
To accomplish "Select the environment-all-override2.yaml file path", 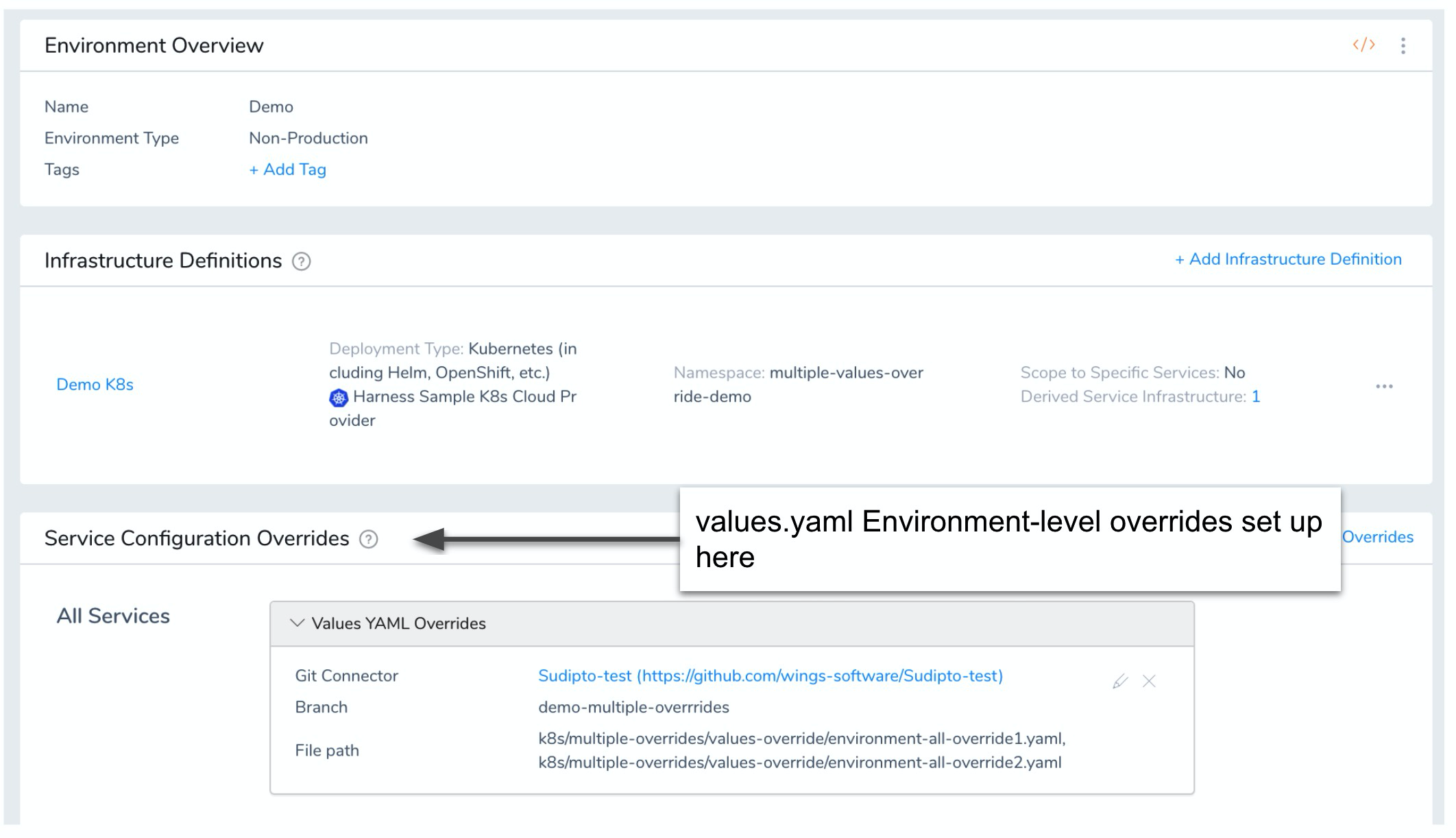I will coord(800,763).
